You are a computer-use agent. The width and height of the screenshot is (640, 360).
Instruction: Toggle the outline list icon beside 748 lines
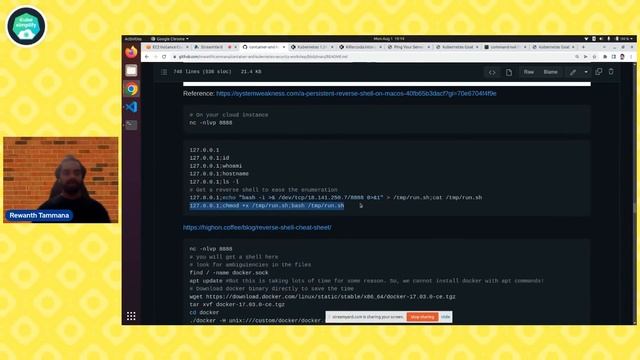tap(164, 72)
